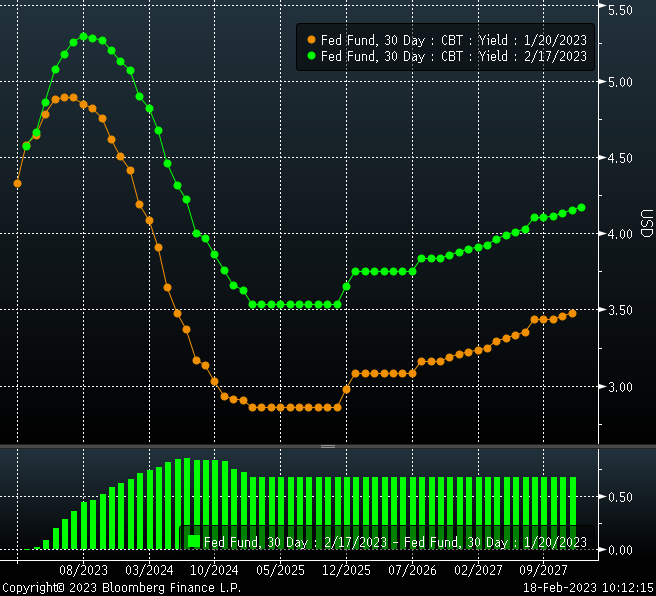Select the 1/20/2023 yield series legend text
This screenshot has height=596, width=656.
(x=453, y=40)
